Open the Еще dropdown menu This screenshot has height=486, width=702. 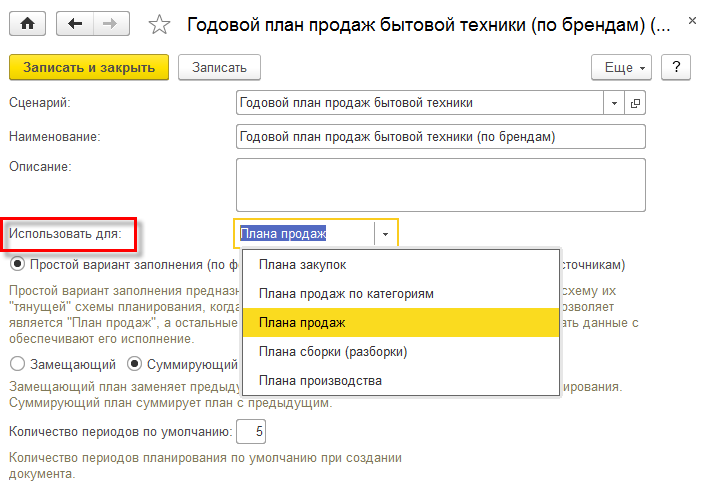click(x=622, y=67)
